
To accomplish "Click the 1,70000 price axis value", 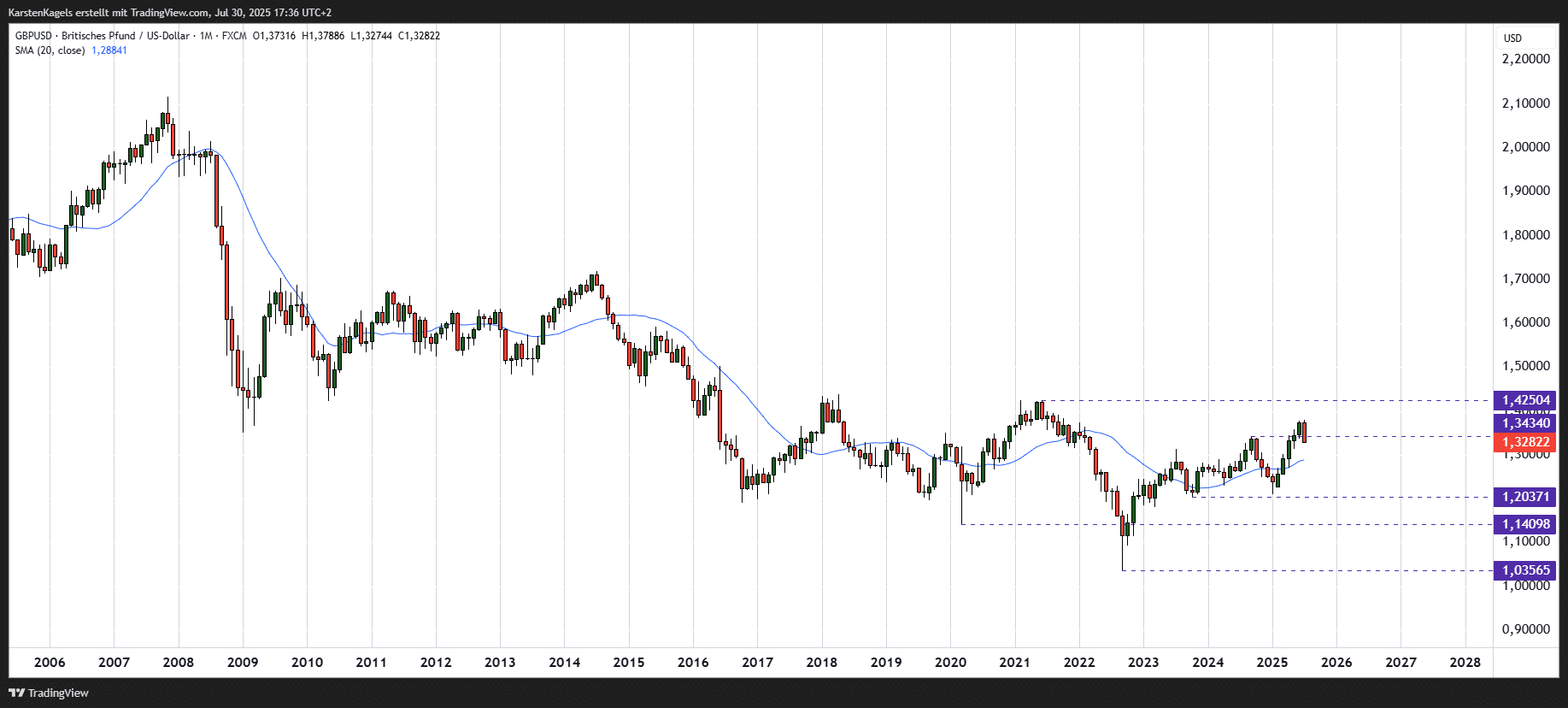I will click(1525, 278).
